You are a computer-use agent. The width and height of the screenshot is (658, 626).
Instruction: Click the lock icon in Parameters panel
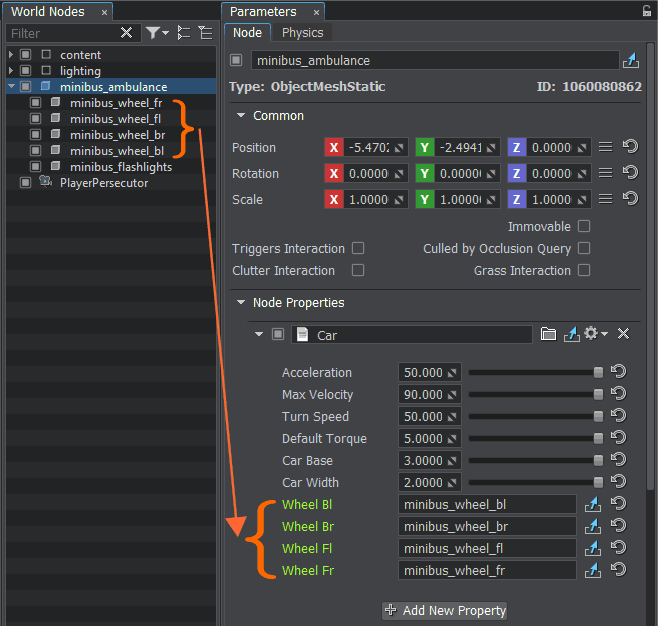(646, 11)
